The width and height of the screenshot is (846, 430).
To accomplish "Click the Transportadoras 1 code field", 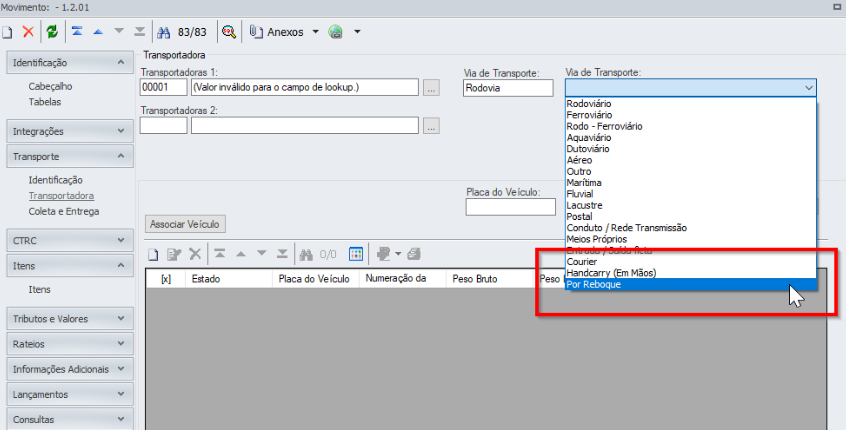I will [163, 87].
